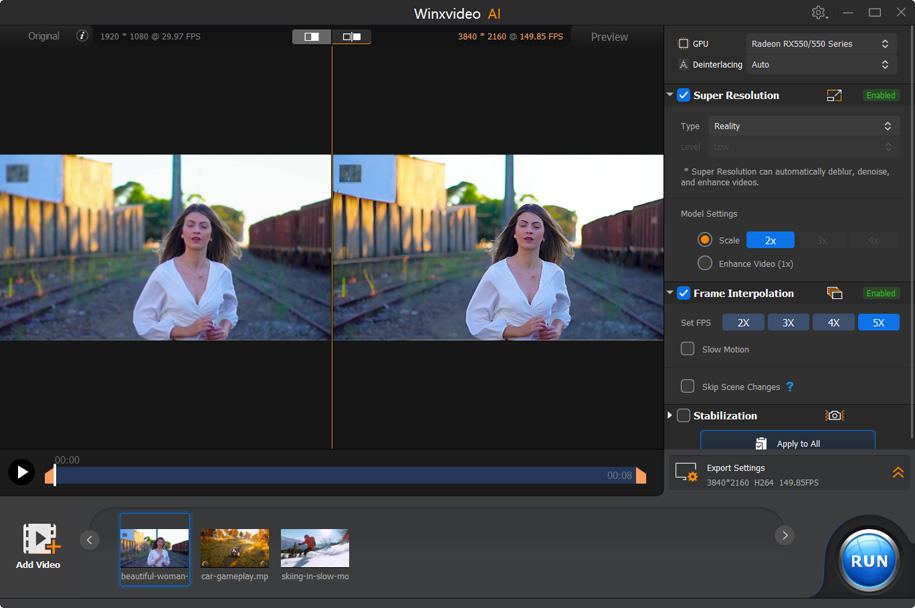Open the Type dropdown showing Reality
Viewport: 915px width, 608px height.
tap(804, 126)
